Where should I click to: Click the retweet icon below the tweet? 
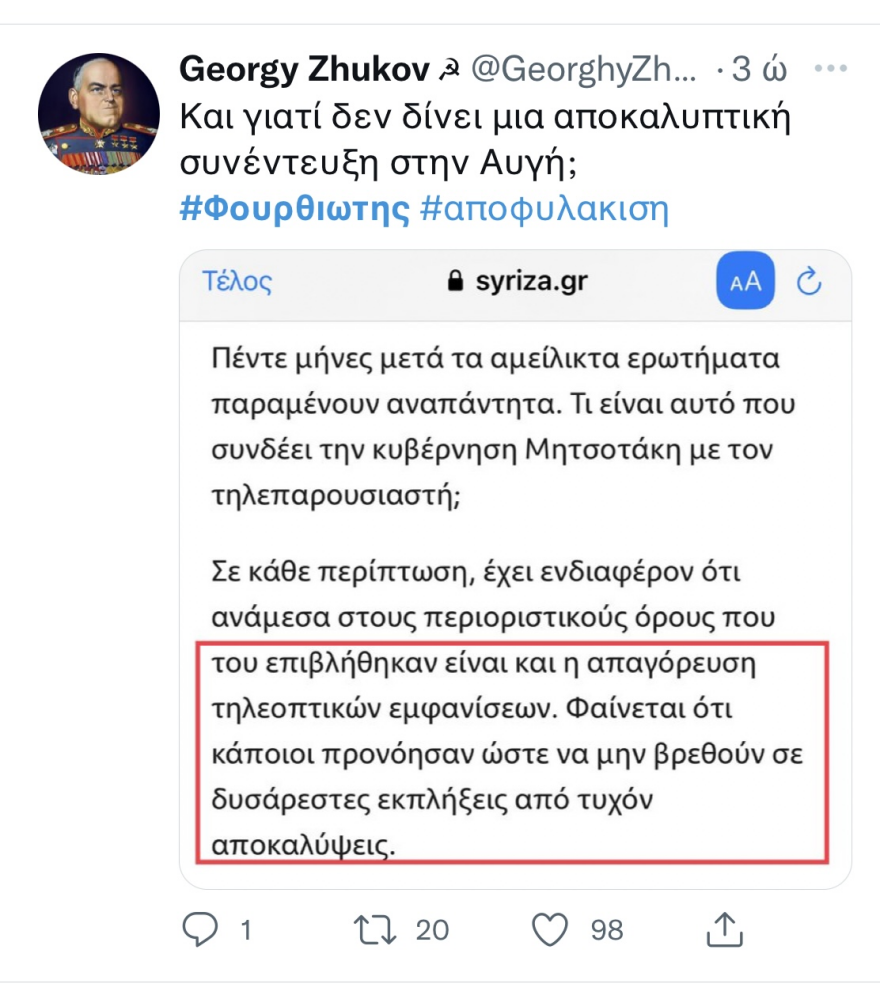click(379, 930)
